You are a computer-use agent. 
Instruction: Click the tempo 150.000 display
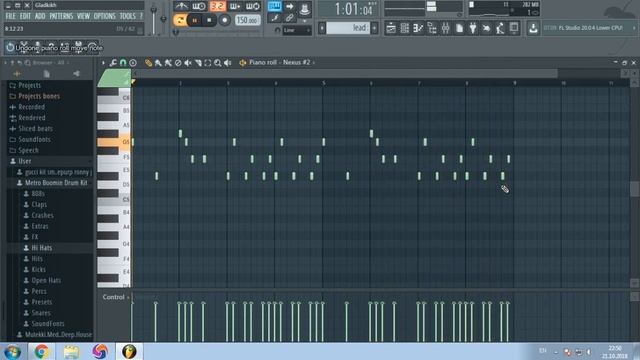tap(247, 20)
